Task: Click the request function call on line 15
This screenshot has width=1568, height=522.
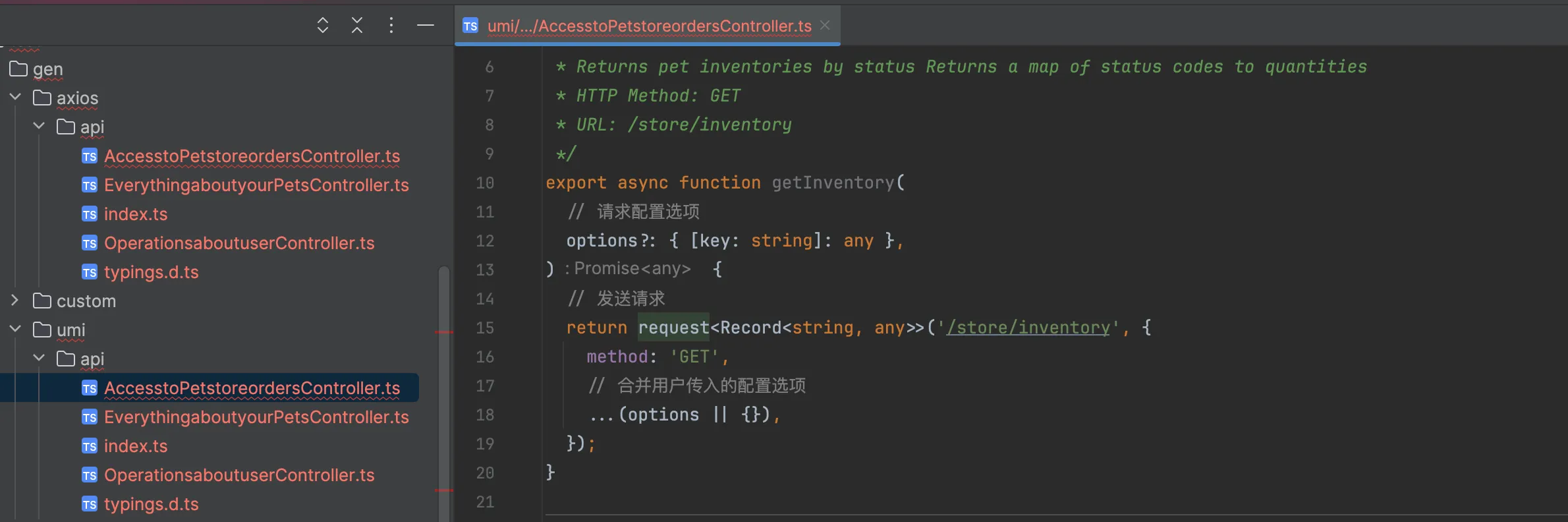Action: pyautogui.click(x=673, y=328)
